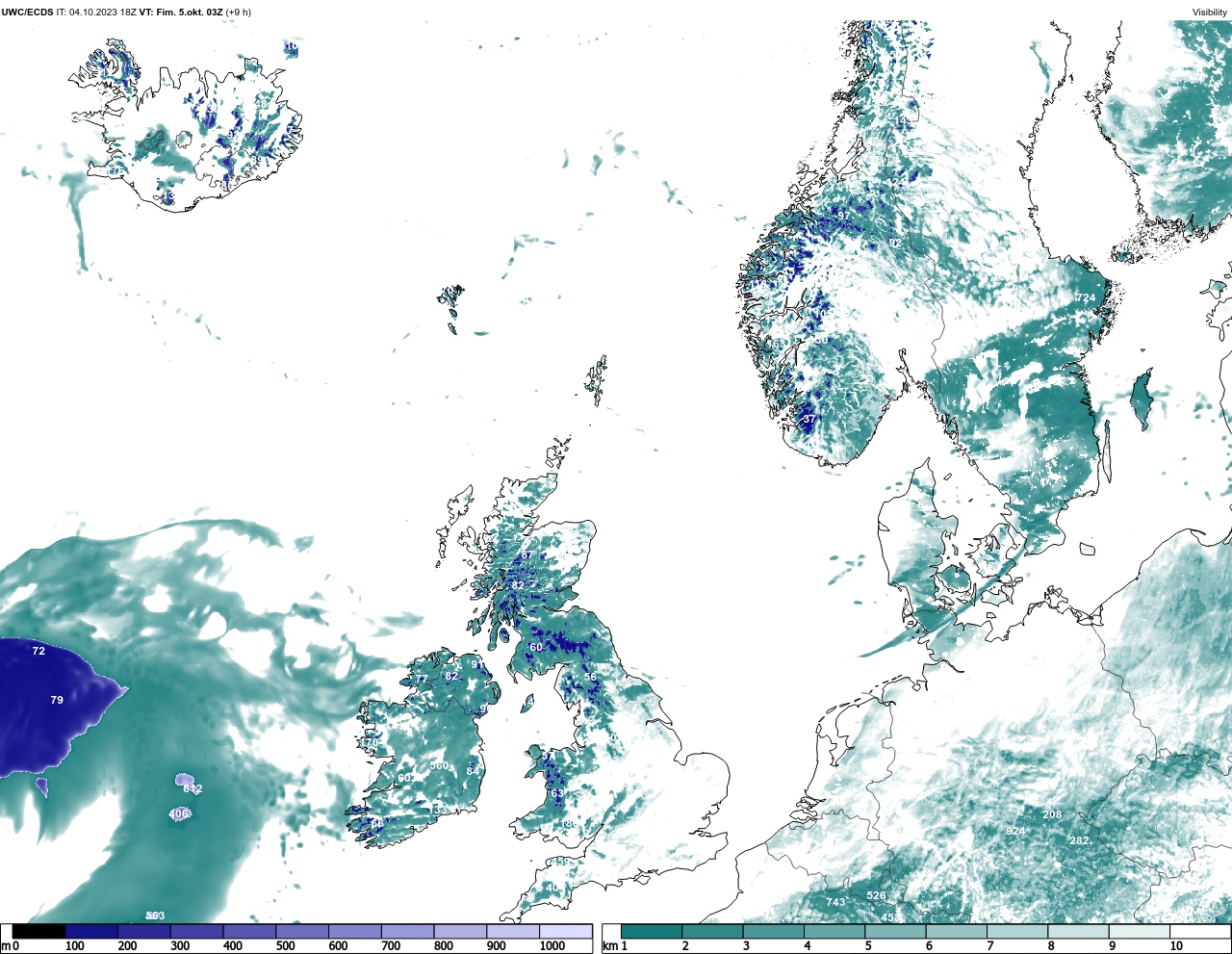Select the 9–10 km pale swatch
Screen dimensions: 1232x954
[x=1140, y=931]
